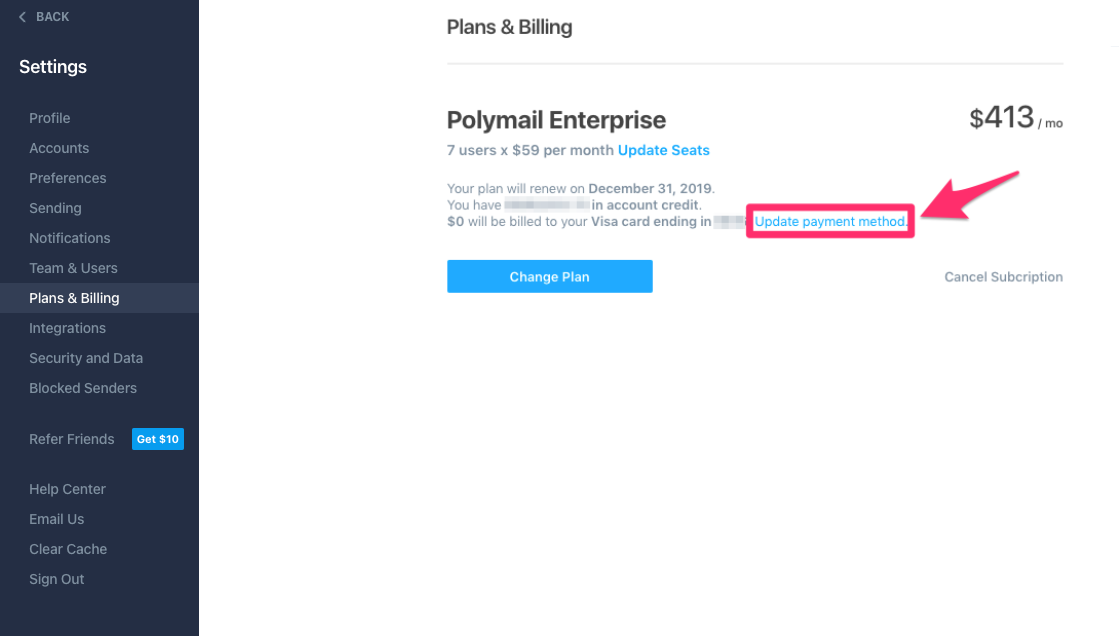
Task: Go to Accounts settings
Action: [59, 148]
